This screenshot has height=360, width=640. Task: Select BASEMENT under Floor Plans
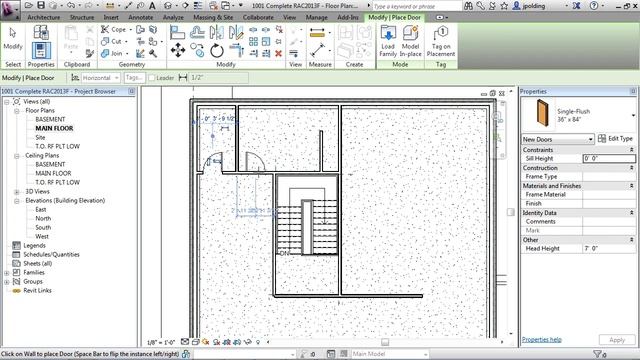pos(50,119)
